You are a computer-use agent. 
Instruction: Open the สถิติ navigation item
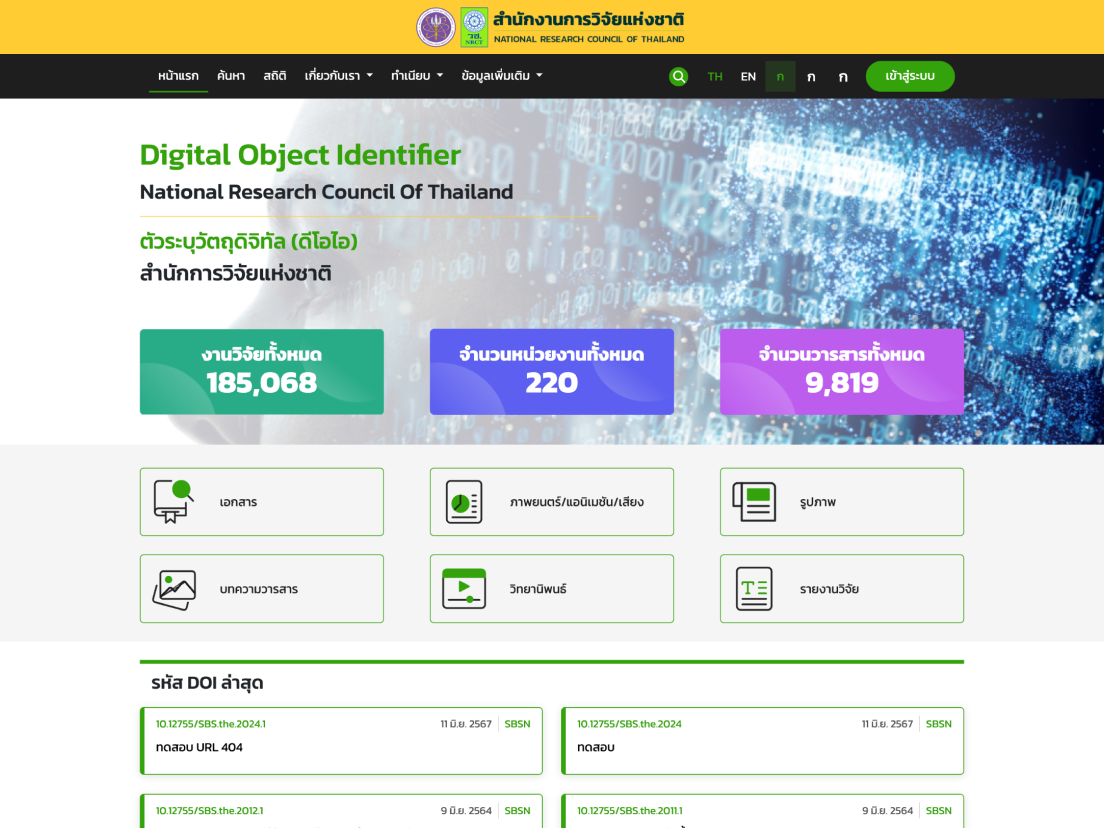[275, 75]
